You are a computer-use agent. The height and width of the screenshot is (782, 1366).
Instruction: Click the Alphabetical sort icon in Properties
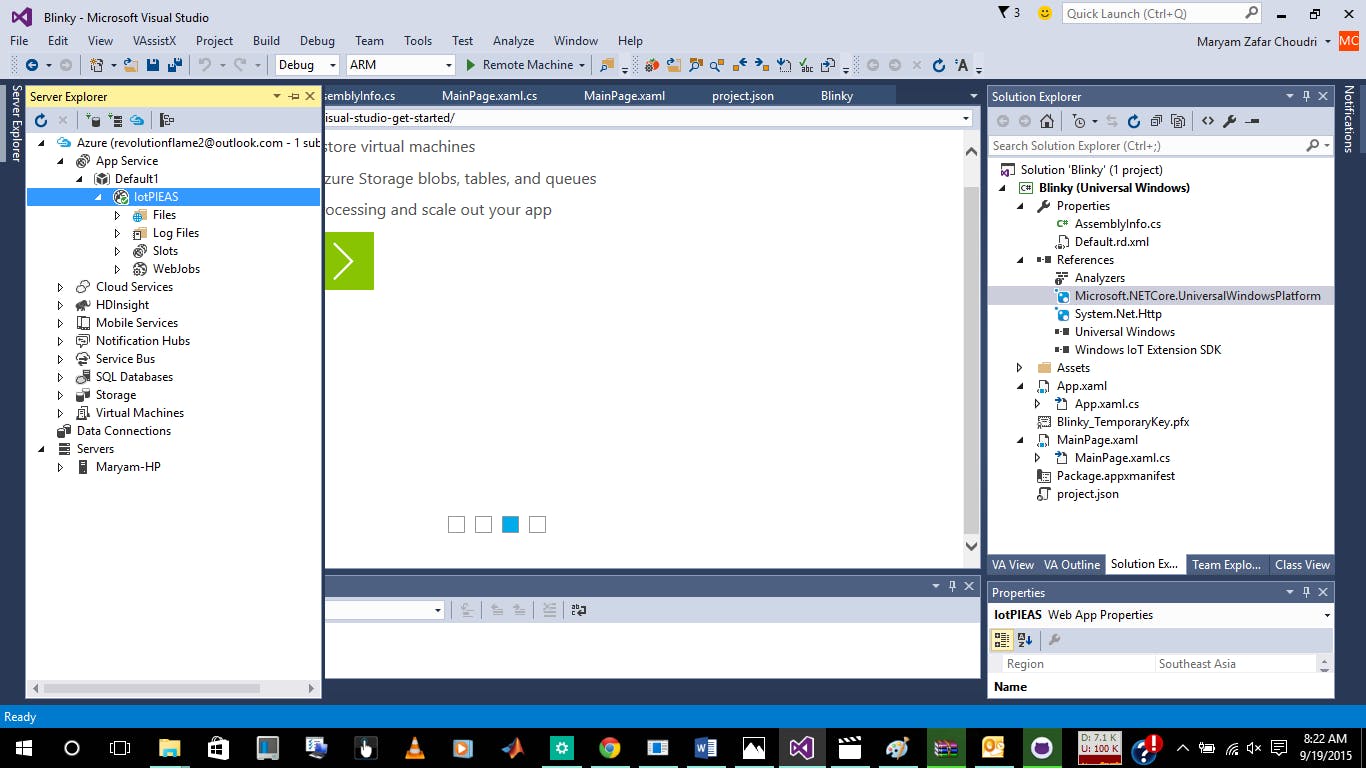point(1025,640)
